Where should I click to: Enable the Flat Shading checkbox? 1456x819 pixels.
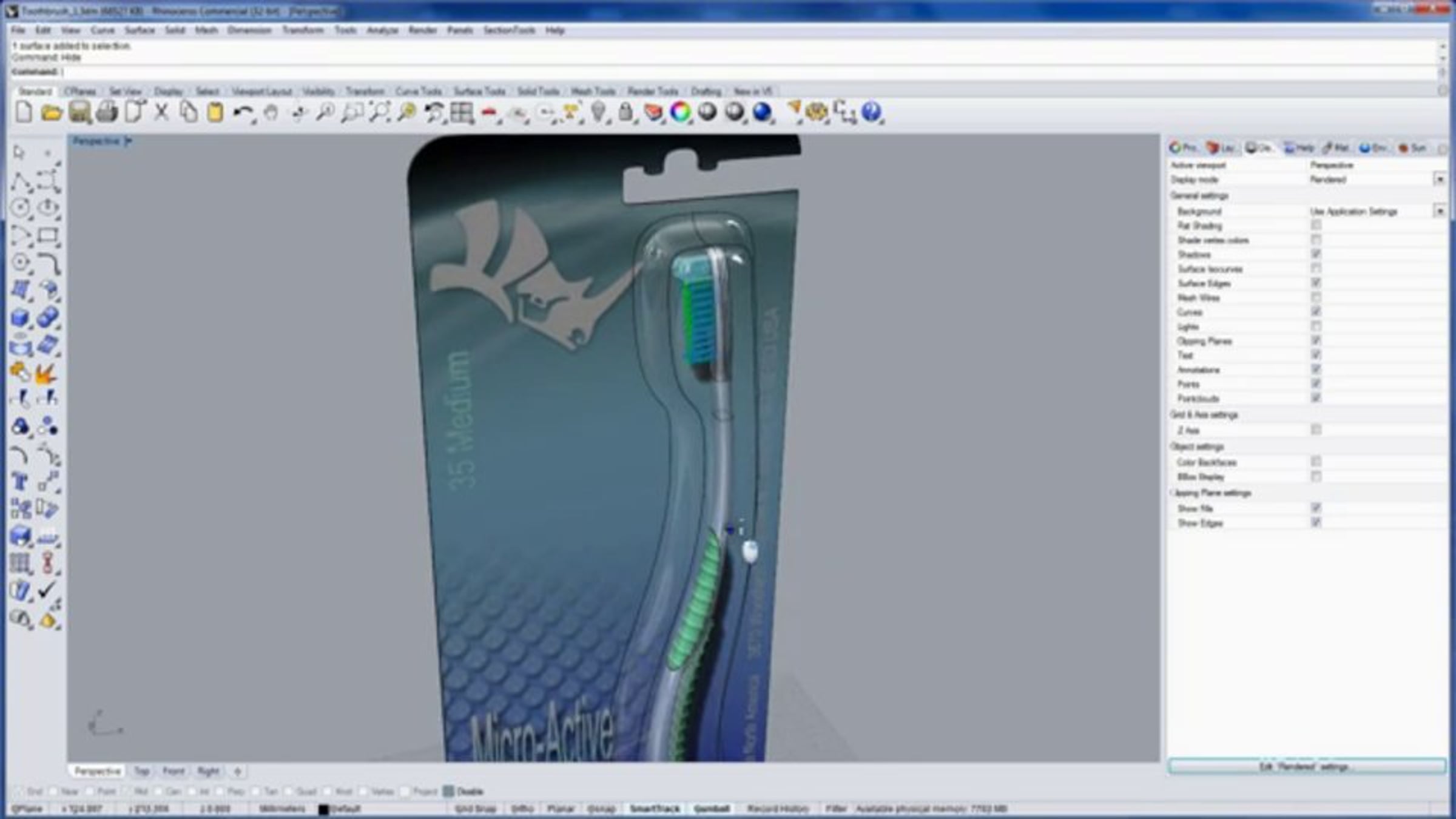tap(1315, 226)
